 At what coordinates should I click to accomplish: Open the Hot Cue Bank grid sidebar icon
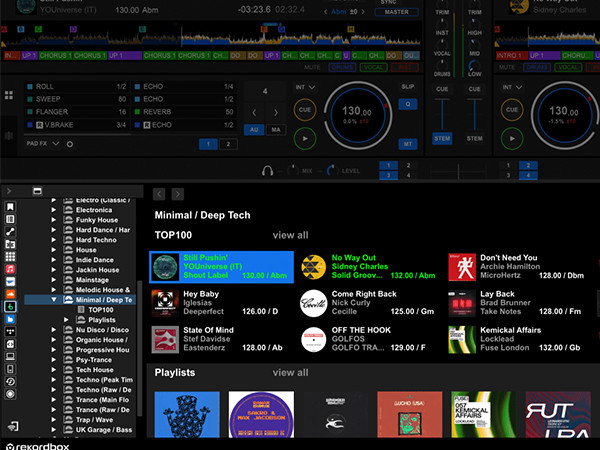tap(10, 257)
